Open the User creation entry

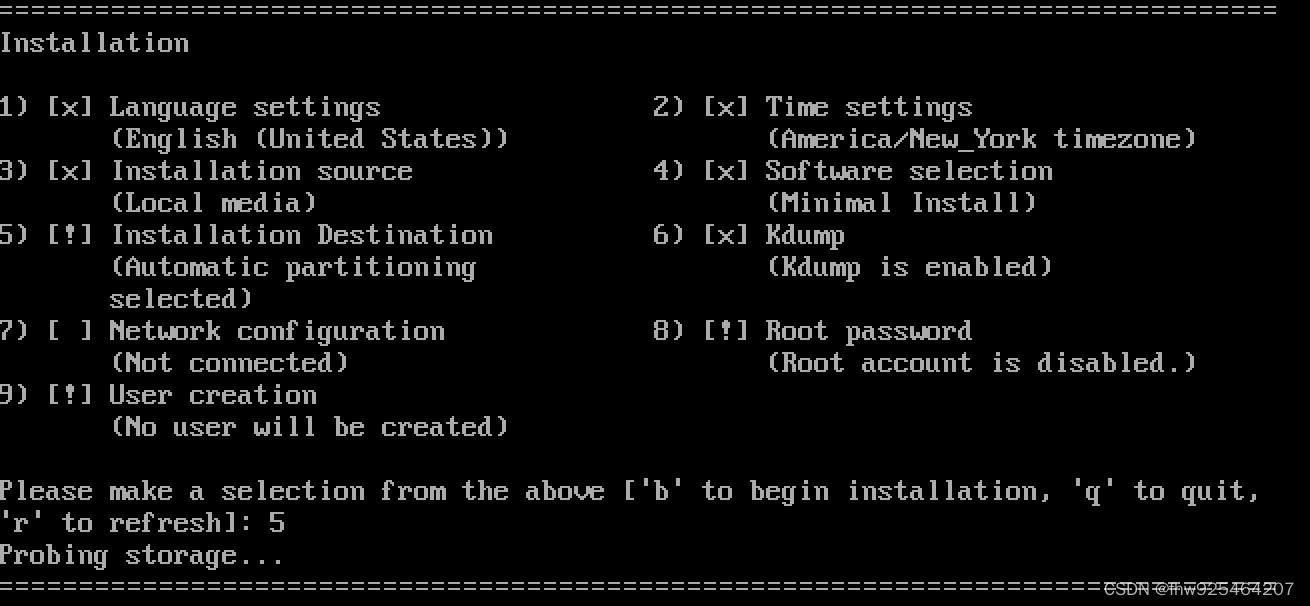click(x=213, y=395)
